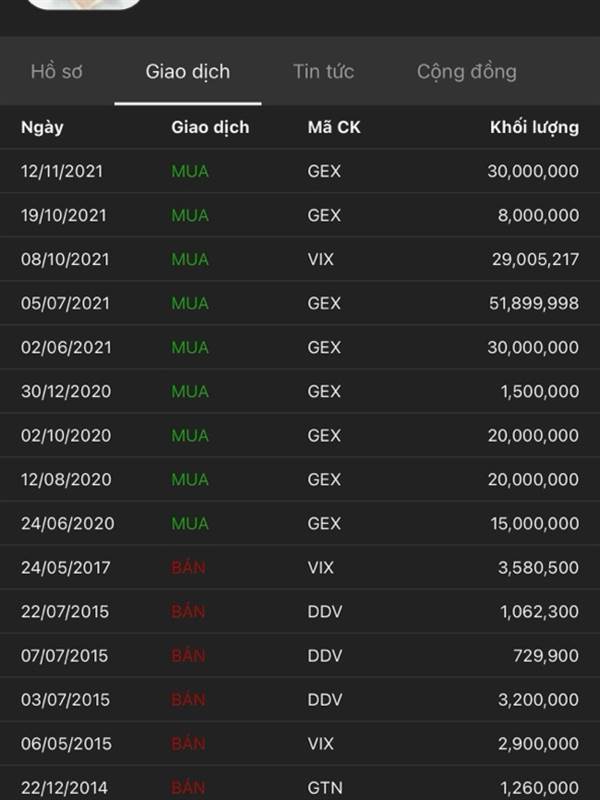Viewport: 600px width, 800px height.
Task: Select the 51,899,998 GEX purchase row
Action: click(300, 303)
